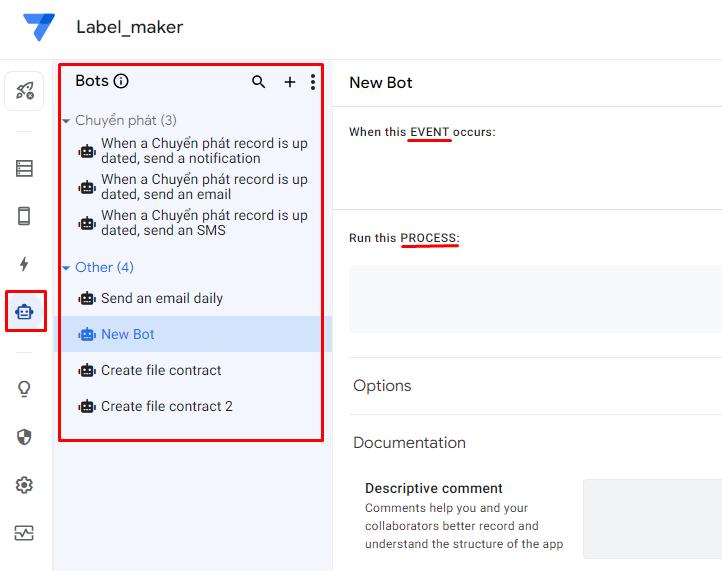The height and width of the screenshot is (571, 722).
Task: Add a new bot with plus icon
Action: coord(290,82)
